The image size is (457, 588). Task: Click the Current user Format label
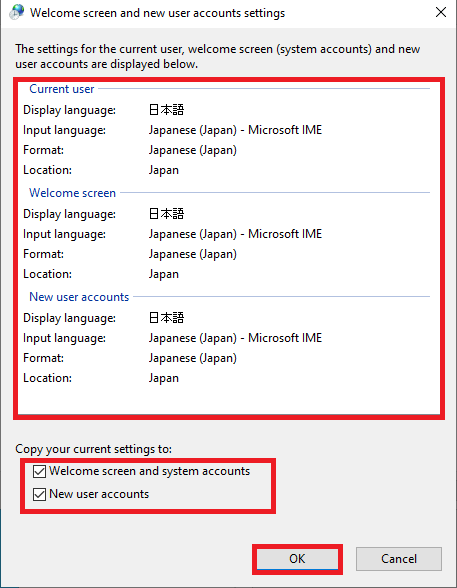[43, 150]
